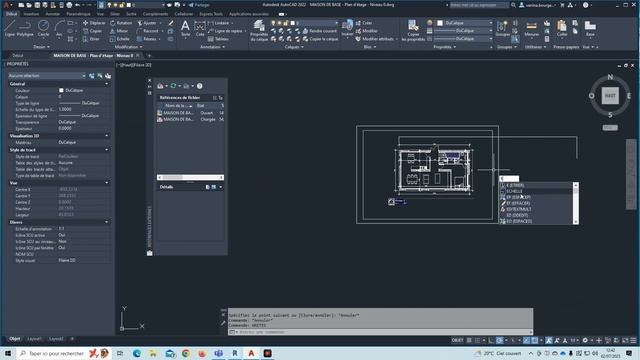The width and height of the screenshot is (640, 360).
Task: Collapse the Visualisation 3D section
Action: (x=107, y=136)
